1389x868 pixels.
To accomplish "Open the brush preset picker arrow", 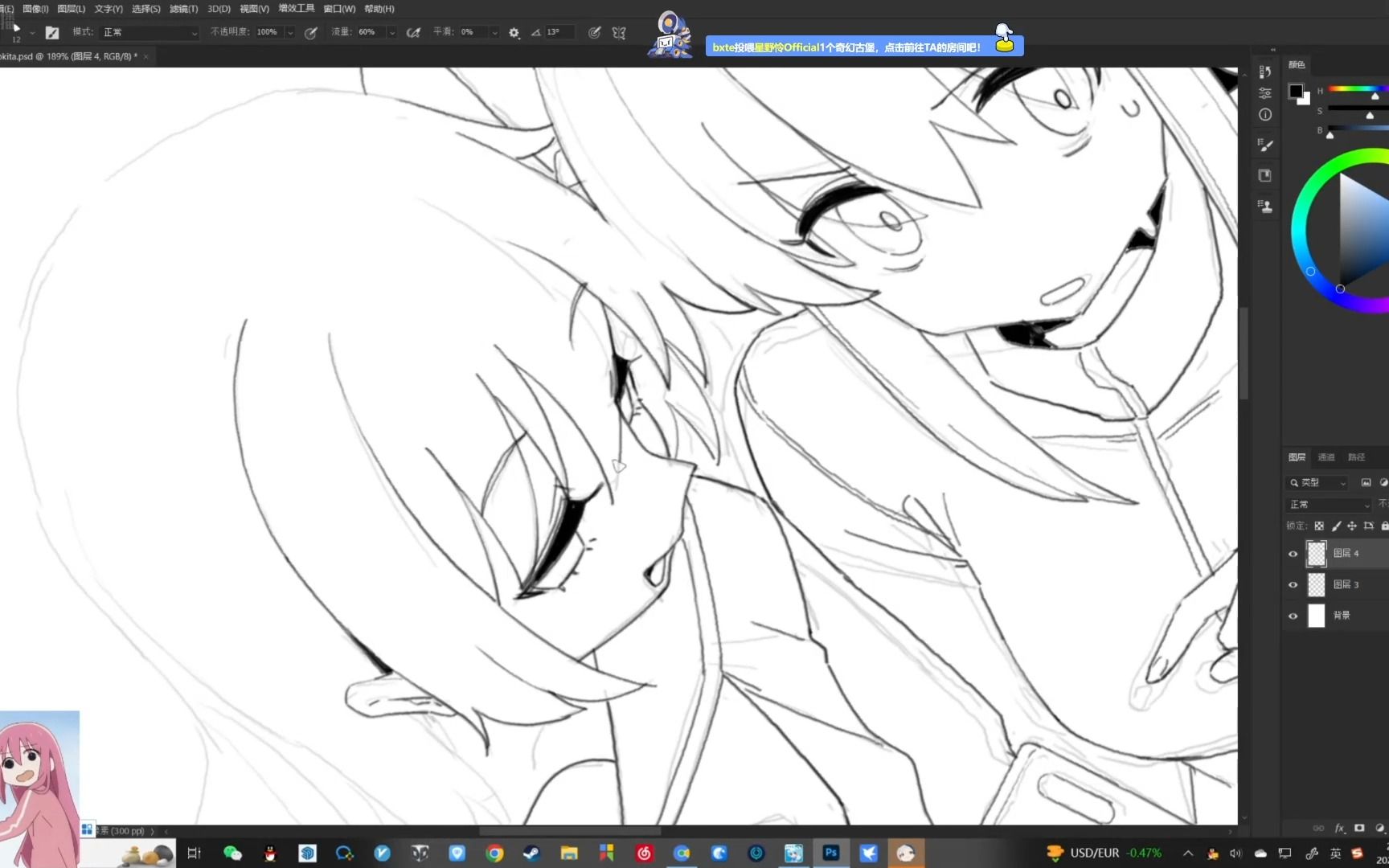I will pyautogui.click(x=32, y=33).
